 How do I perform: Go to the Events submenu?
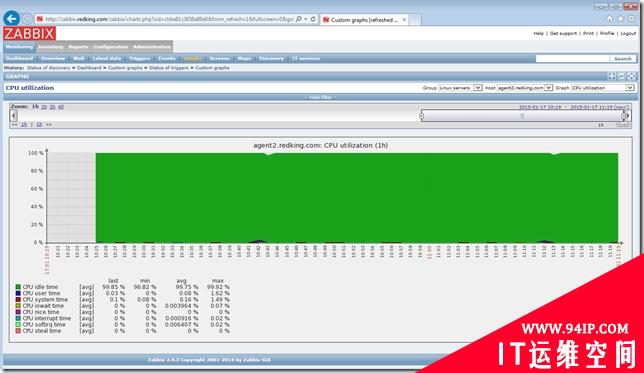[x=167, y=59]
